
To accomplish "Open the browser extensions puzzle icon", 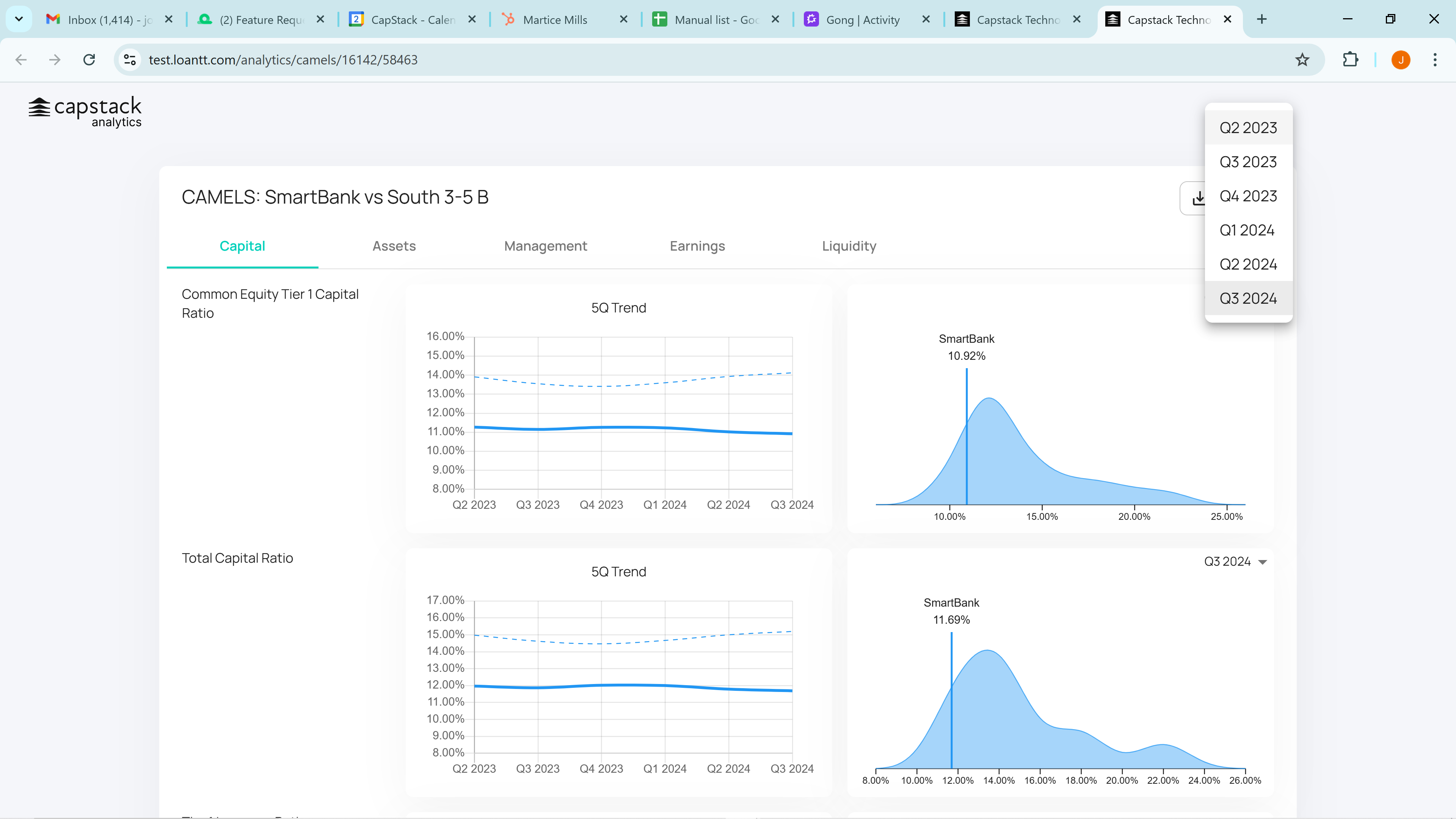I will 1350,60.
